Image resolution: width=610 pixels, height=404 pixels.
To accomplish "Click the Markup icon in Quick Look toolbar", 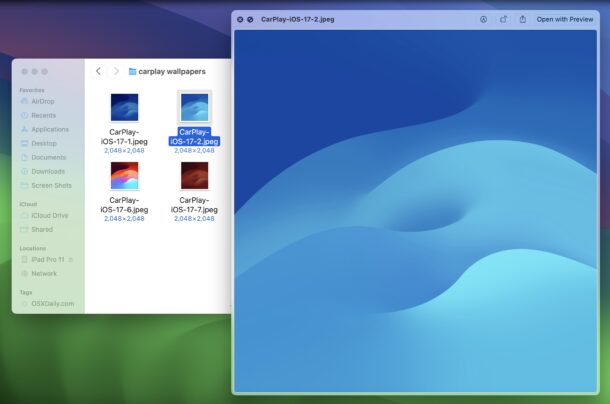I will point(483,19).
